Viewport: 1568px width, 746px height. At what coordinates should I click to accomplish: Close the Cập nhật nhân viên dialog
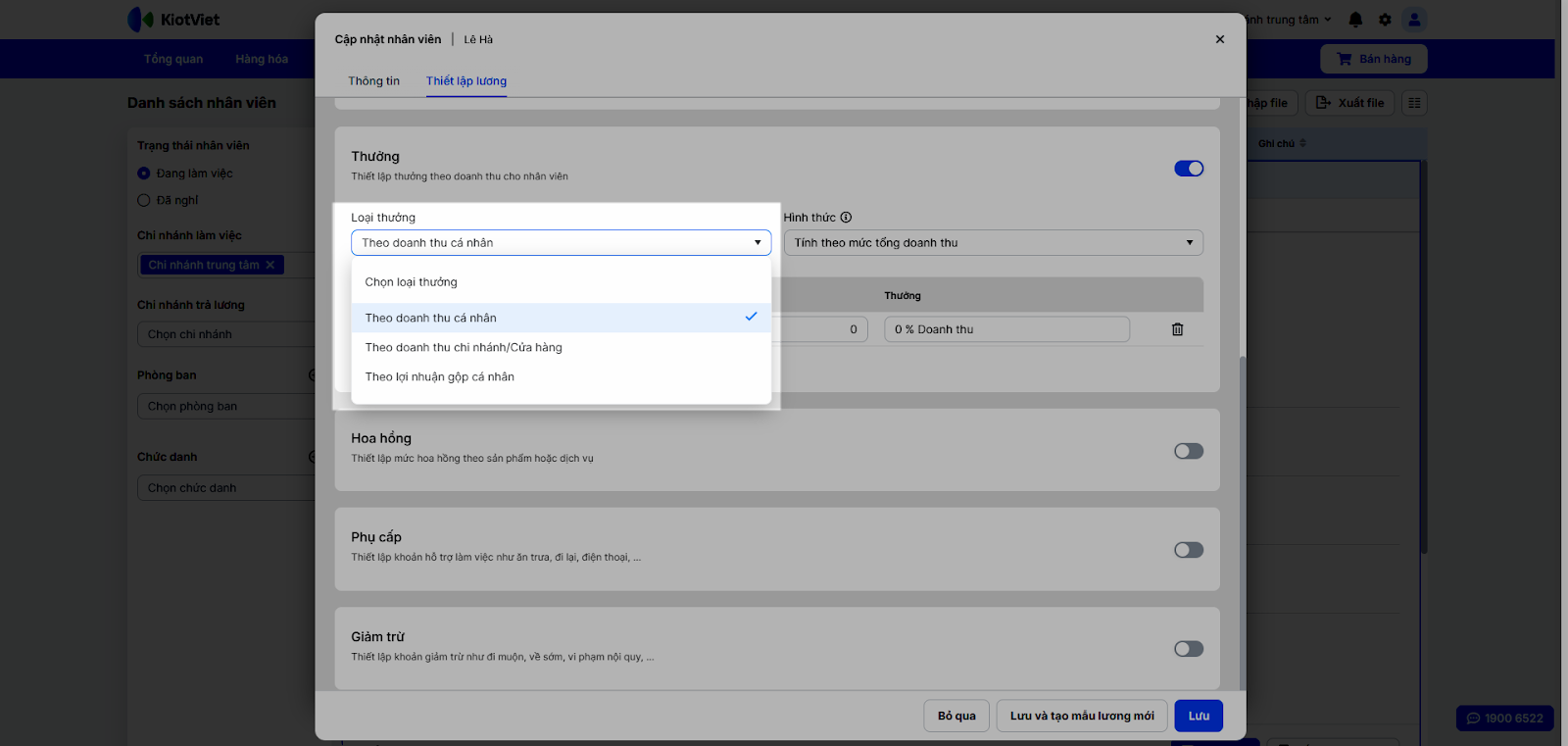(1220, 39)
